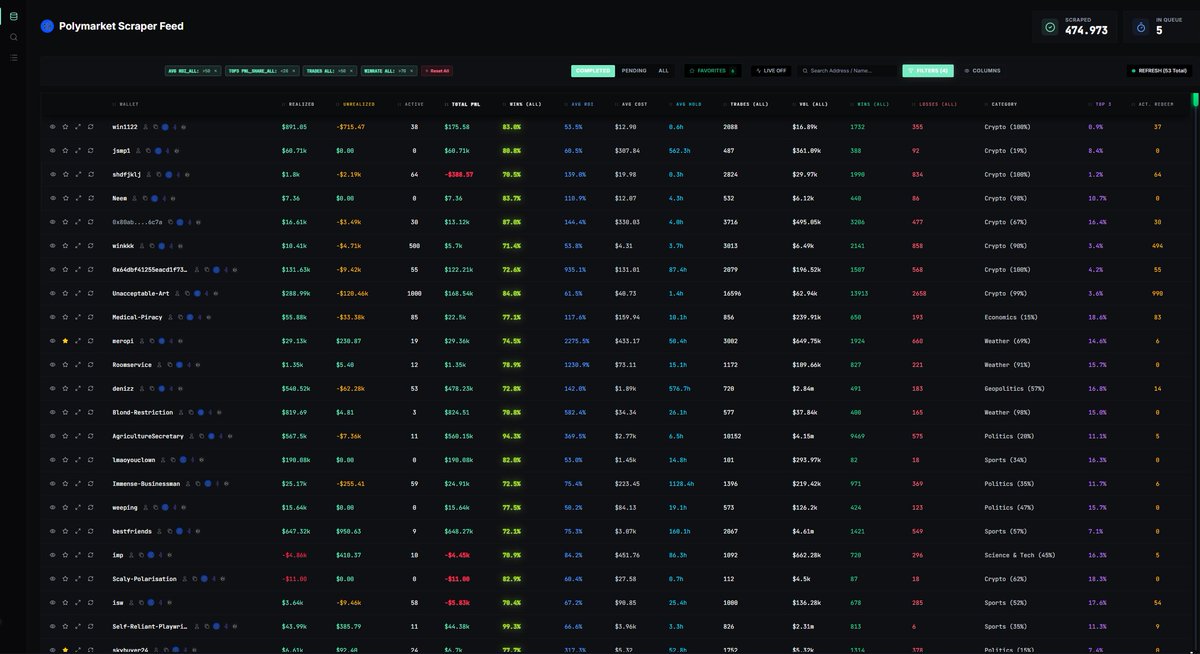The height and width of the screenshot is (654, 1200).
Task: Open blue profile circle for Blond-Restriction
Action: [x=201, y=412]
